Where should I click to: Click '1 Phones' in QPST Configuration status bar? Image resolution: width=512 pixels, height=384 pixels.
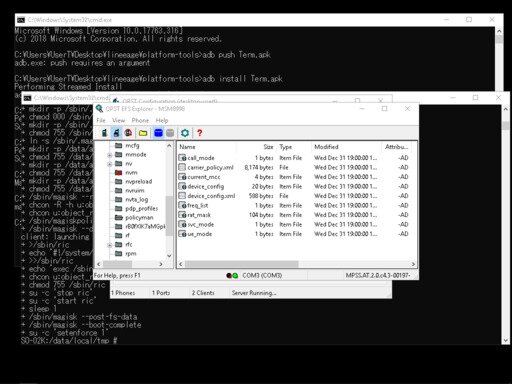(x=123, y=293)
